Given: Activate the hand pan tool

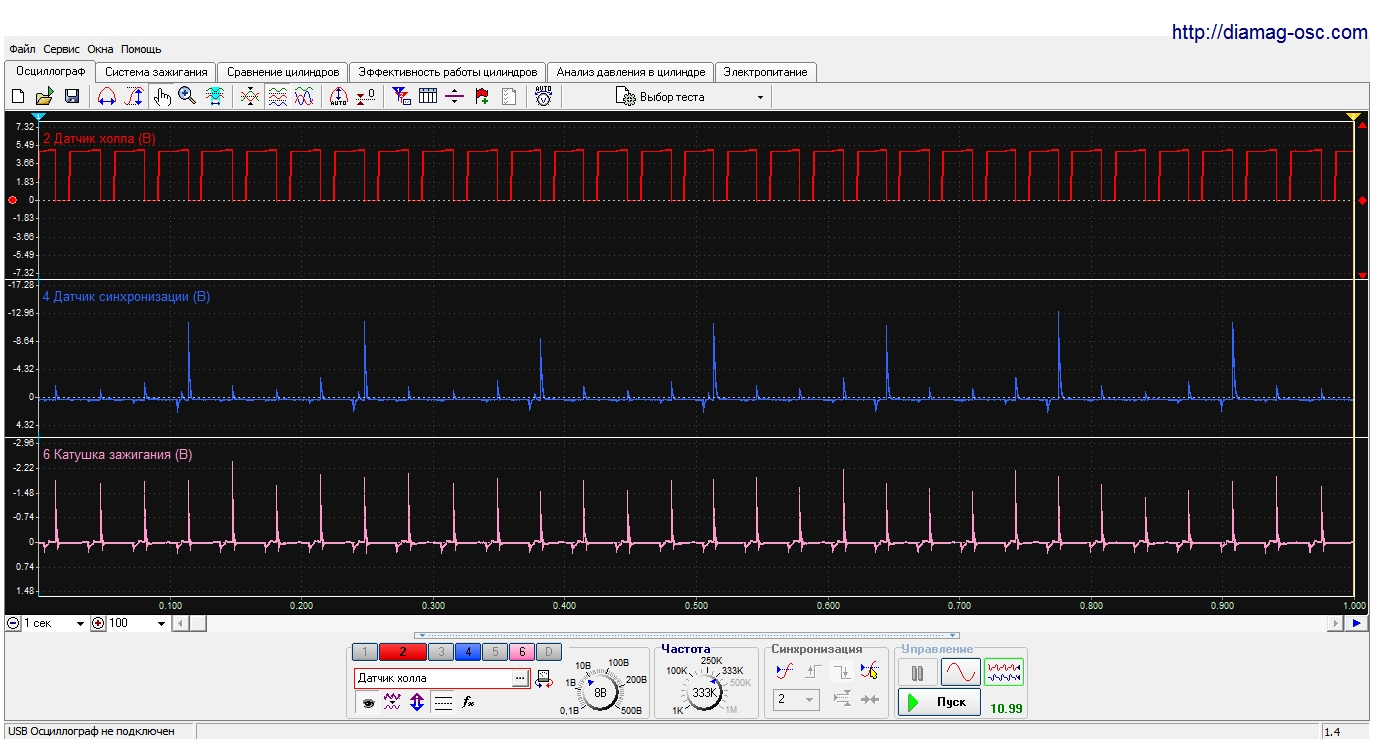Looking at the screenshot, I should 162,97.
